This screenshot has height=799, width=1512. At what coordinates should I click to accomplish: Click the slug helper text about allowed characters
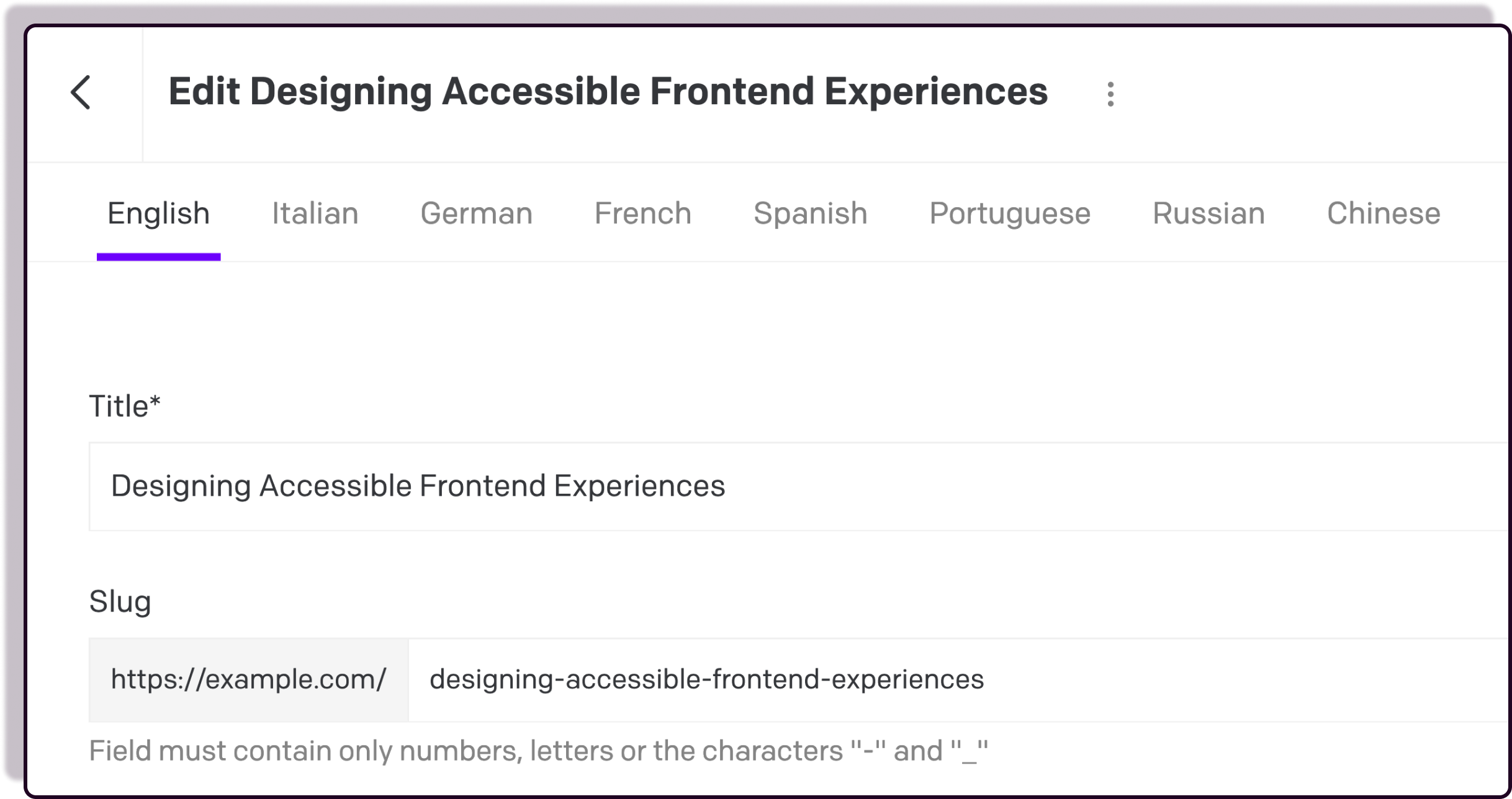coord(538,751)
